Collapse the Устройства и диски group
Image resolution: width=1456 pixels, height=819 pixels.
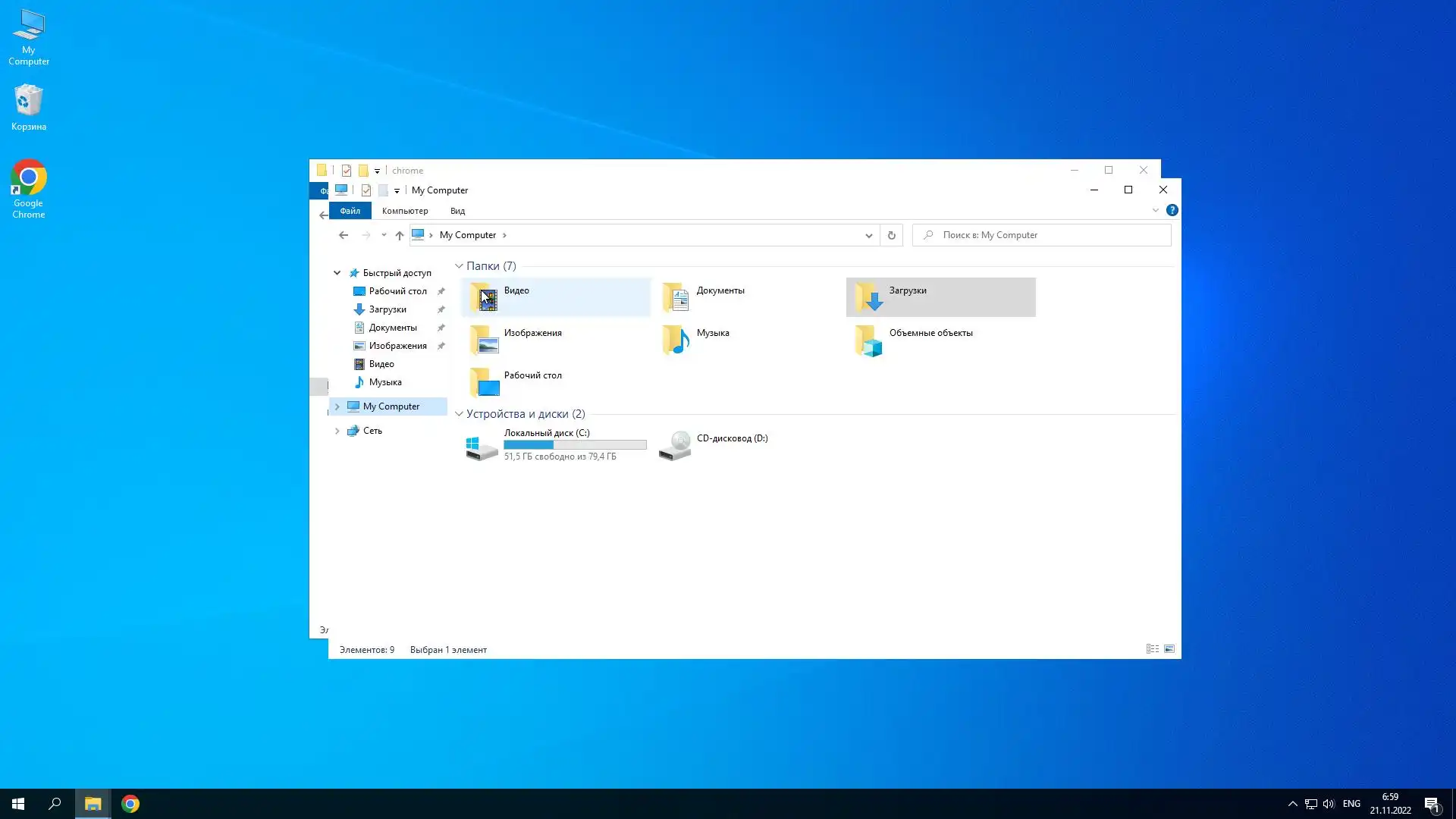[x=459, y=414]
